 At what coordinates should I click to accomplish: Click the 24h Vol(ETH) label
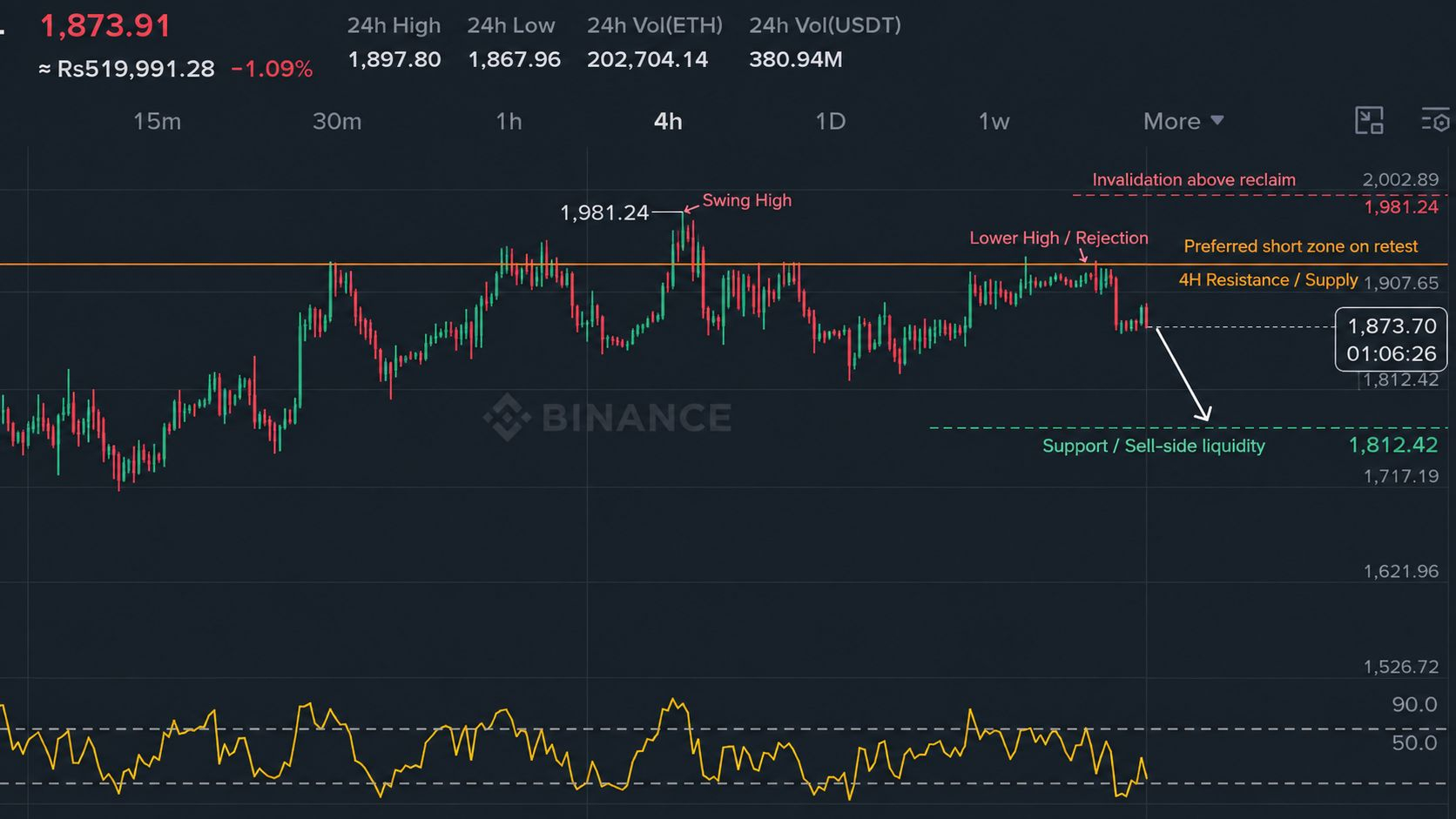[655, 25]
